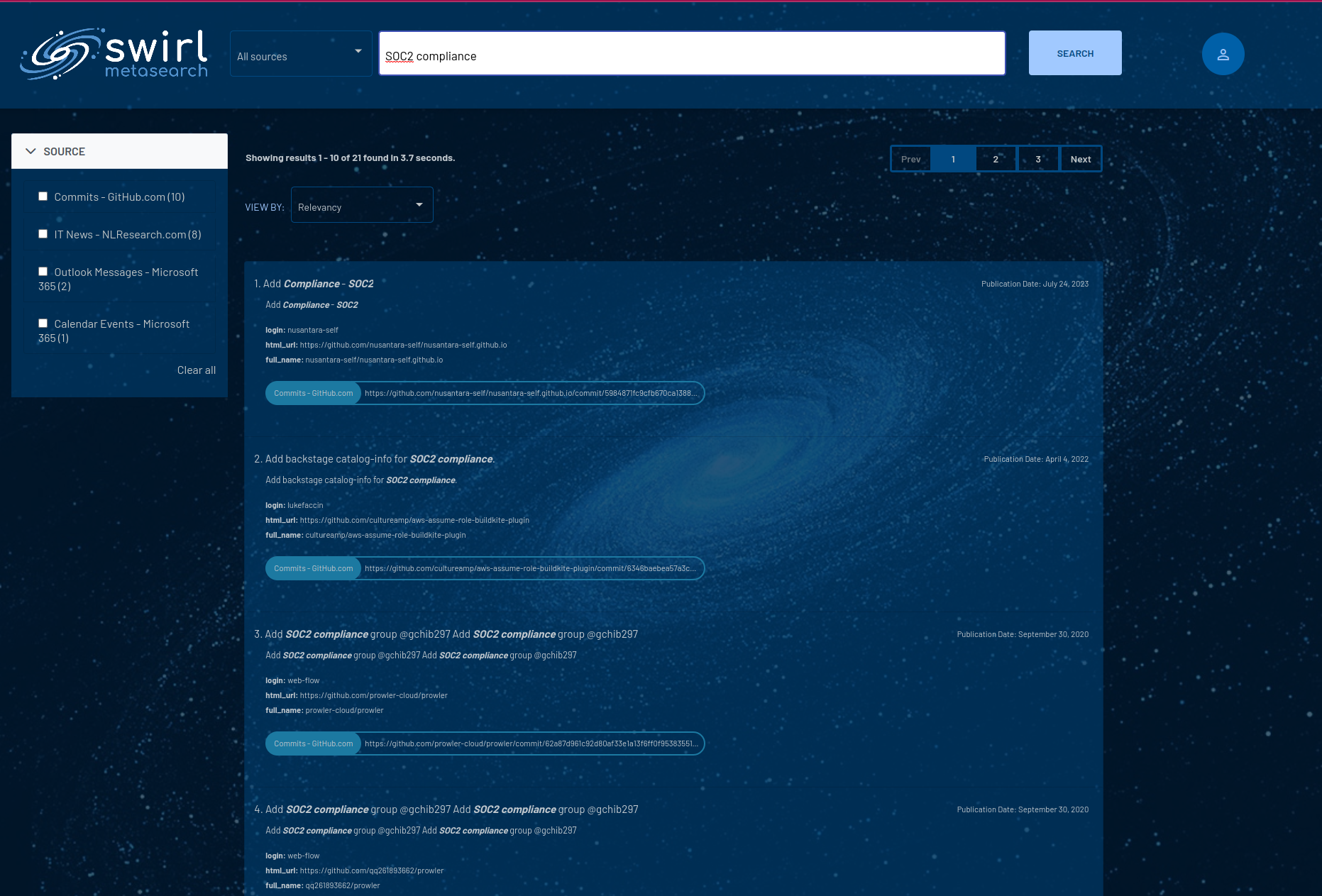Click Commits - GitHub.com tag on result 1
This screenshot has width=1322, height=896.
314,393
